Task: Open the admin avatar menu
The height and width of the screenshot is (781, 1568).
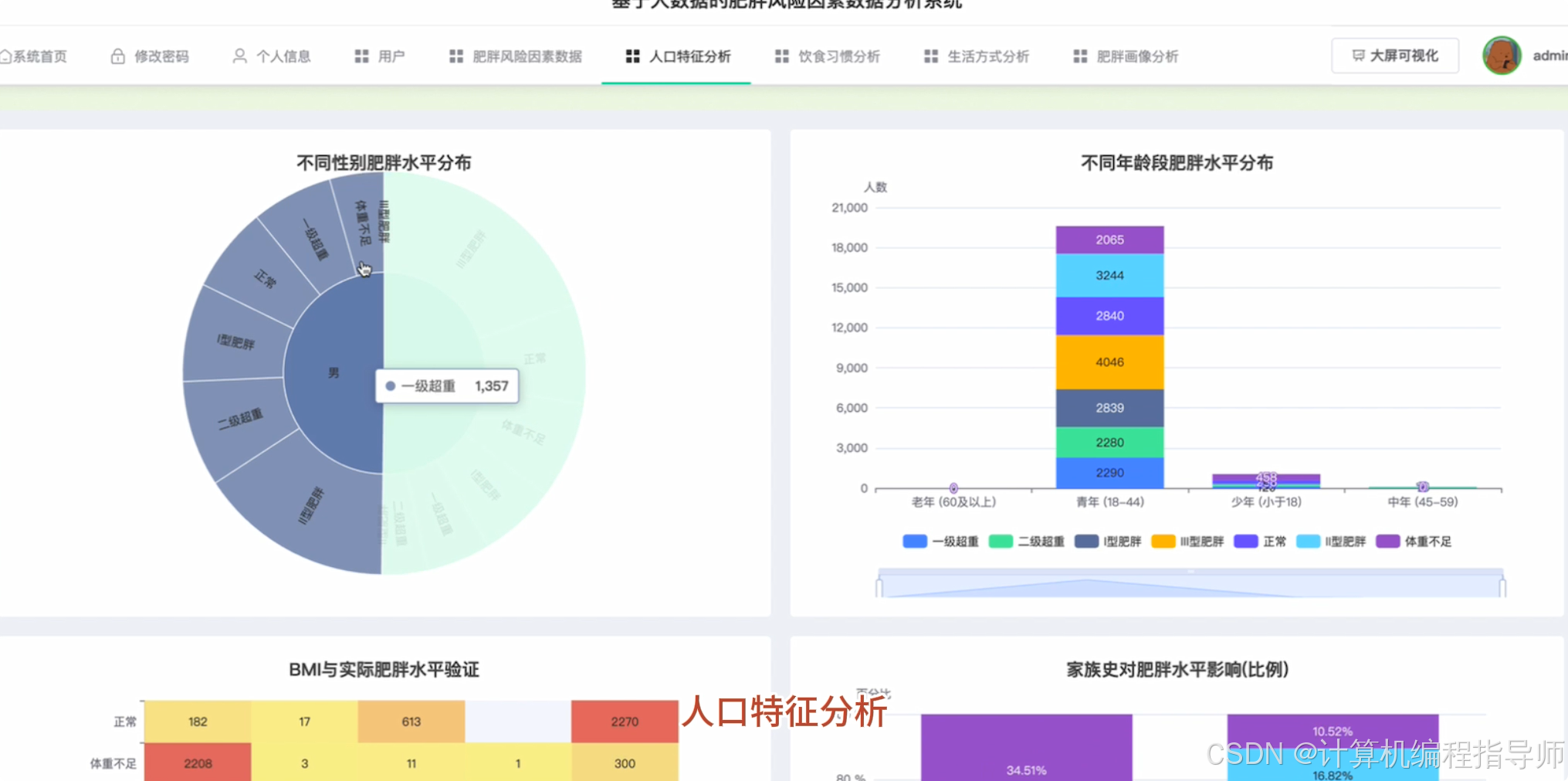Action: pos(1501,55)
